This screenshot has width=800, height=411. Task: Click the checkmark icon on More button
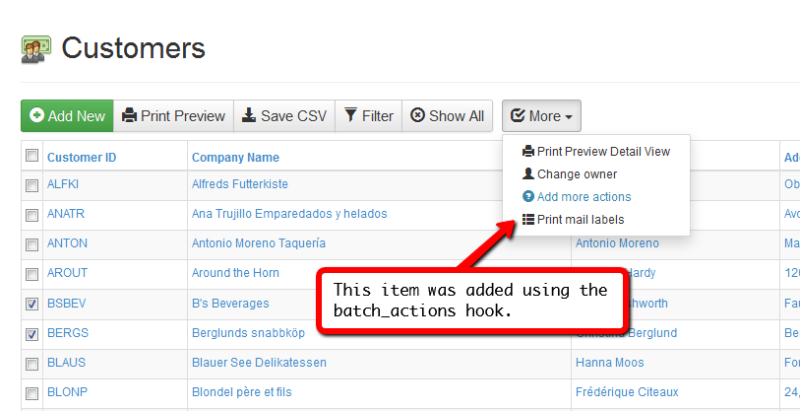(x=517, y=116)
